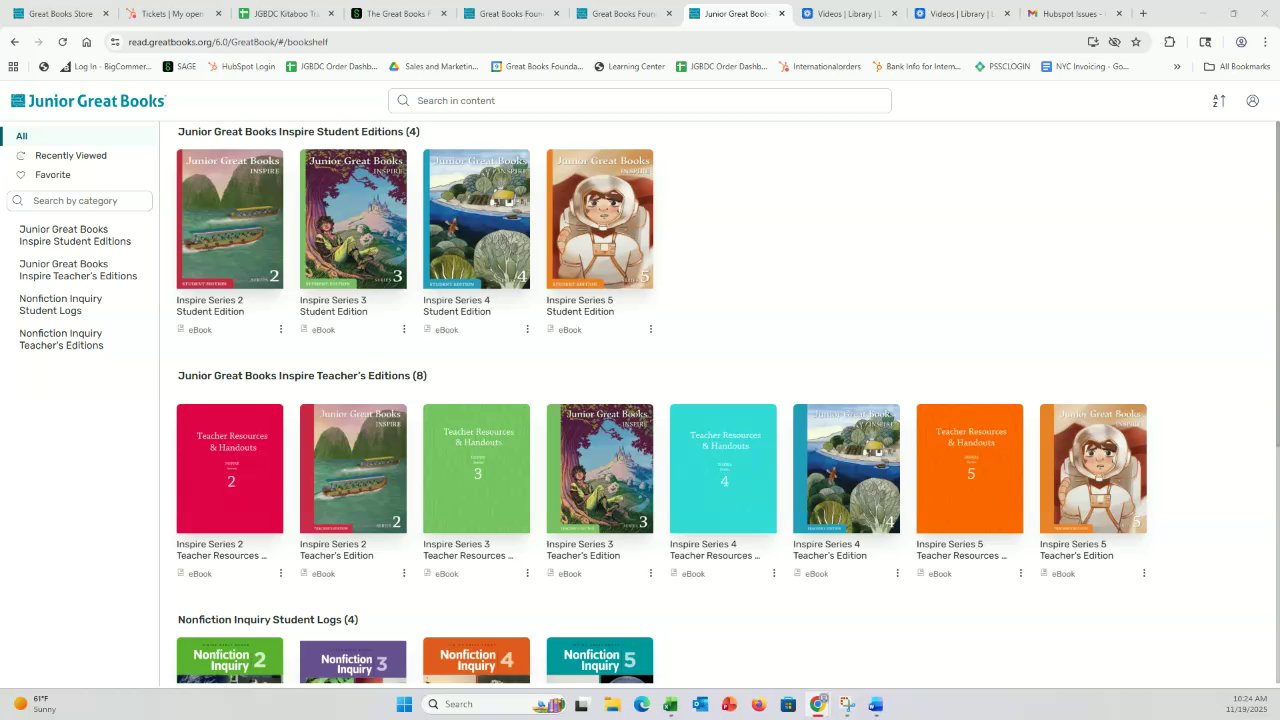1280x720 pixels.
Task: Open options for Inspire Series 2 Teacher's Edition
Action: pos(404,573)
